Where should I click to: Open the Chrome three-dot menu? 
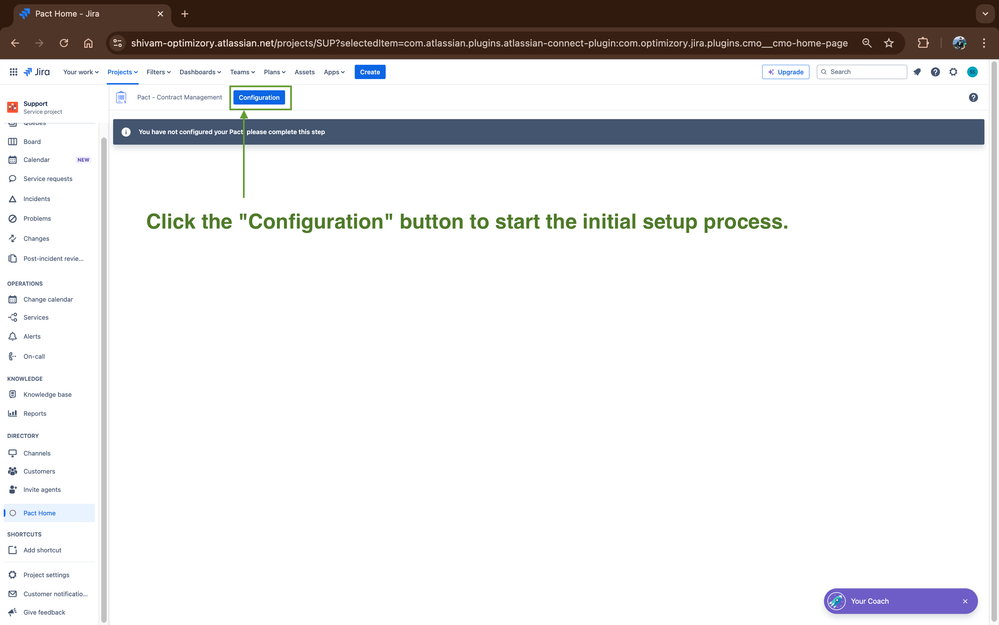[x=984, y=43]
